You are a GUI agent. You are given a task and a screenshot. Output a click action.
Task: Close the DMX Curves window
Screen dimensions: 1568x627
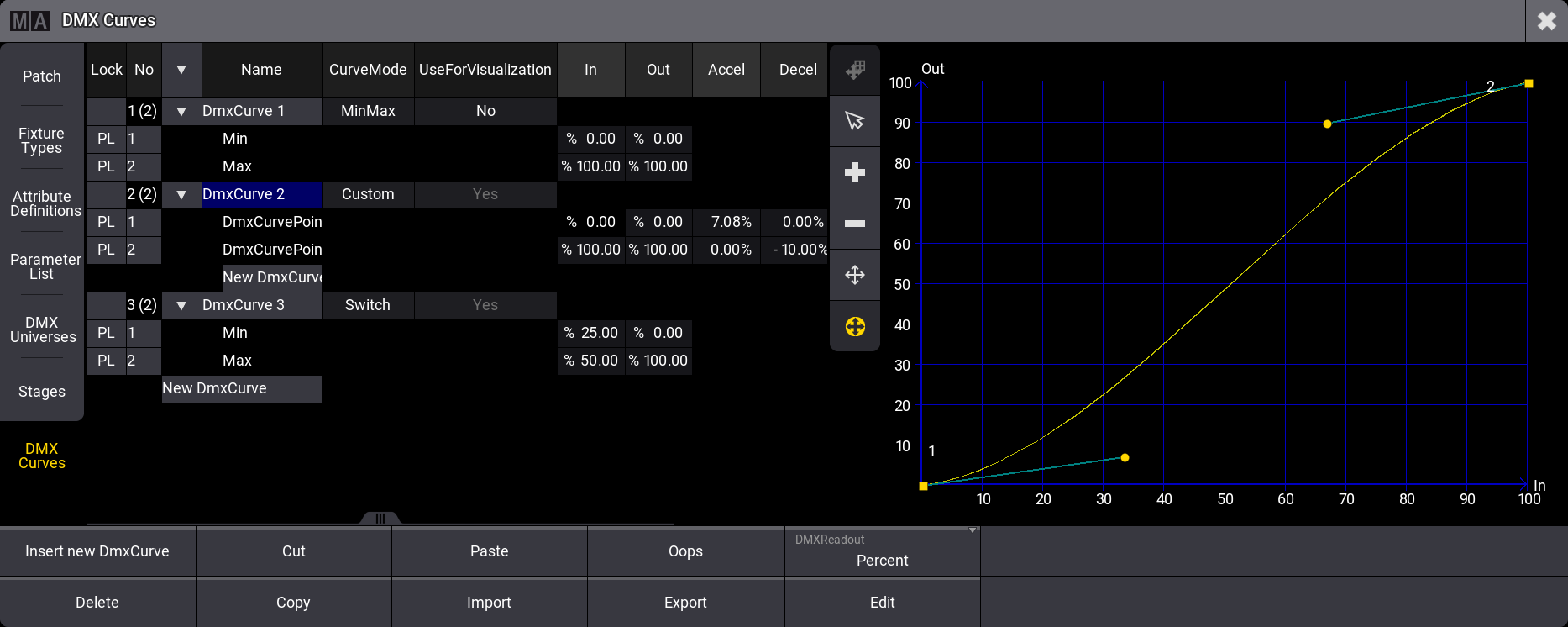coord(1546,21)
